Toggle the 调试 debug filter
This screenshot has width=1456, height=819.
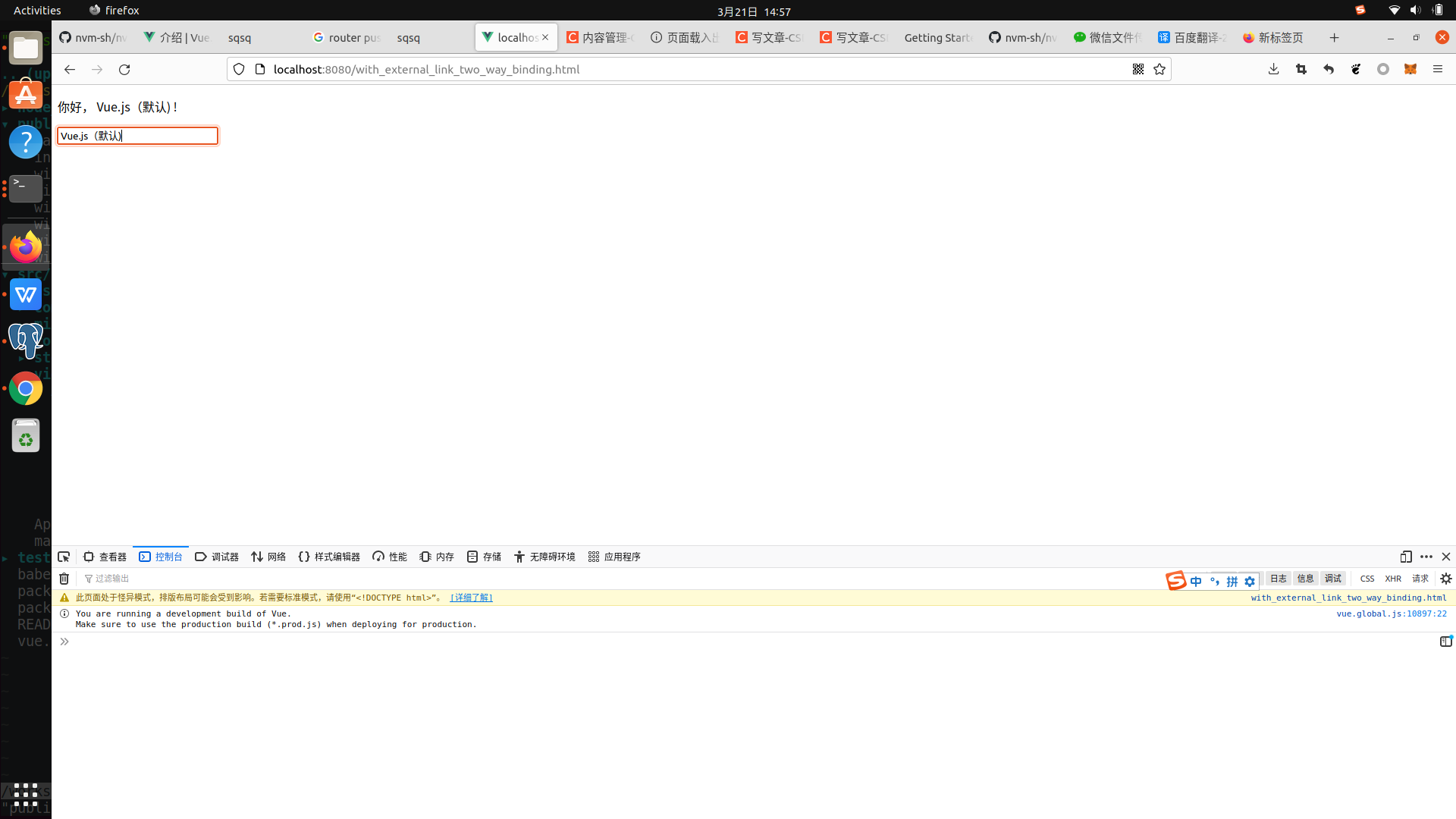(x=1333, y=579)
